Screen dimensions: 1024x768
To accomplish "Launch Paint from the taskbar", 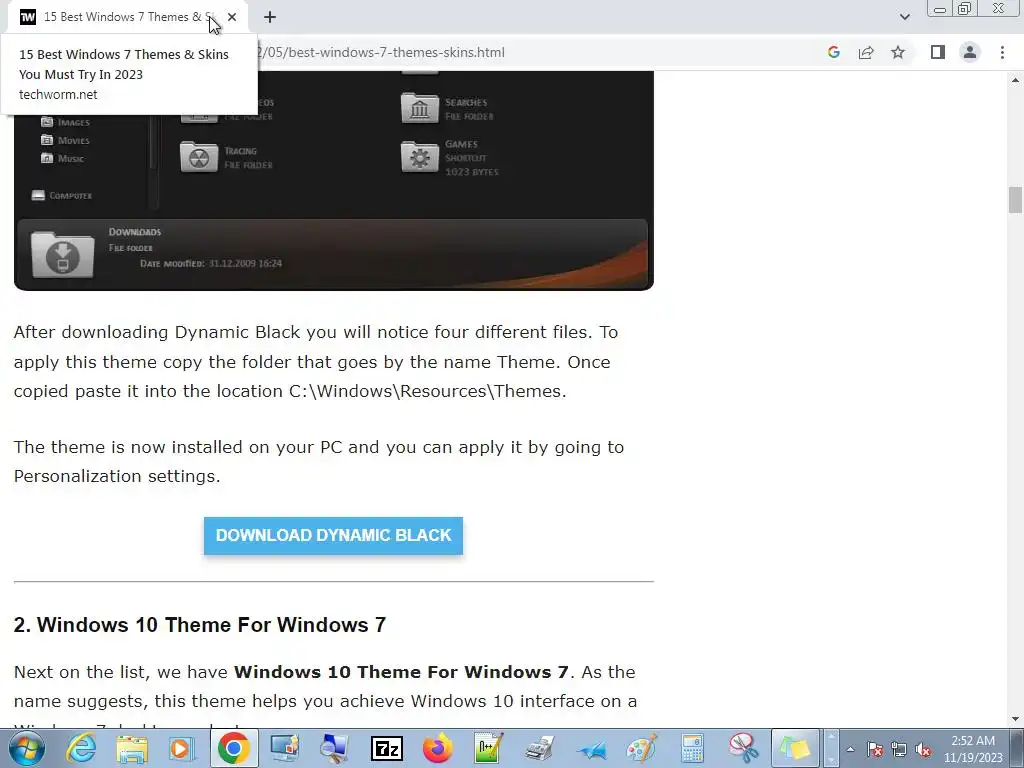I will 641,748.
